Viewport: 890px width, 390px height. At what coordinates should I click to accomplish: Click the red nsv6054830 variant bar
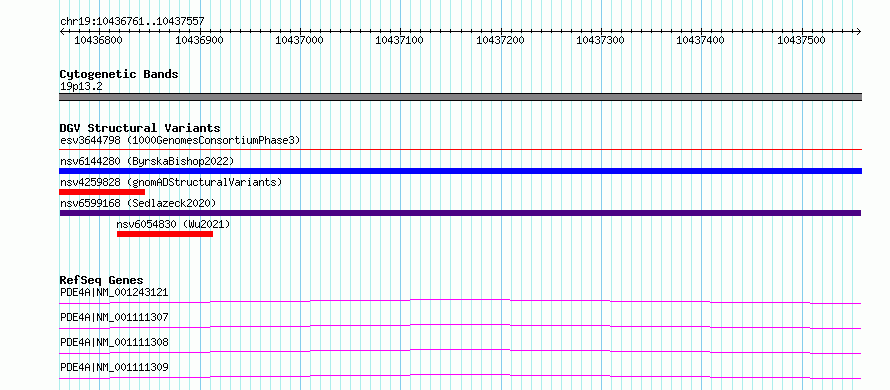165,234
